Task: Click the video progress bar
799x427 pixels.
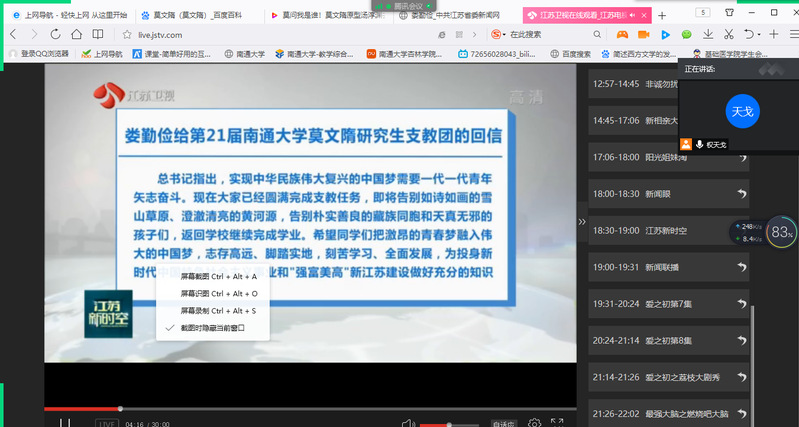Action: (300, 408)
